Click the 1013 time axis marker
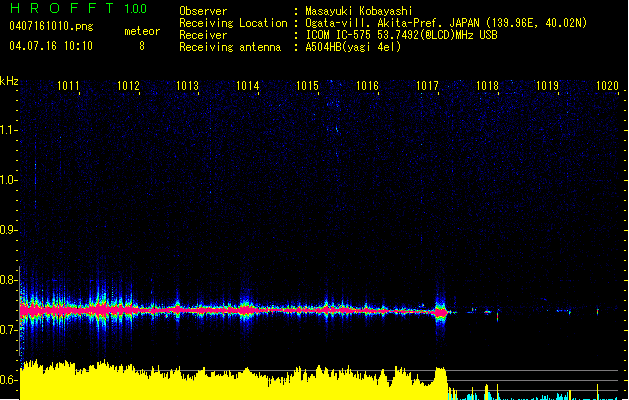 (x=187, y=86)
